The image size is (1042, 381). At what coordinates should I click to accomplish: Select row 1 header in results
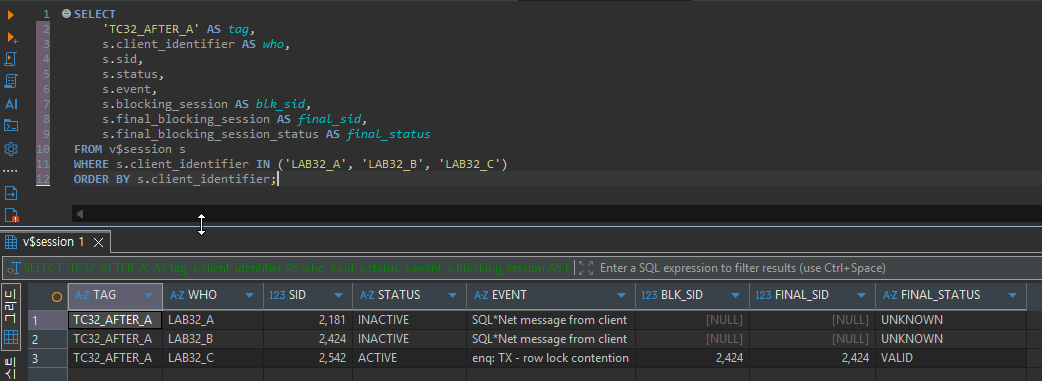[48, 320]
